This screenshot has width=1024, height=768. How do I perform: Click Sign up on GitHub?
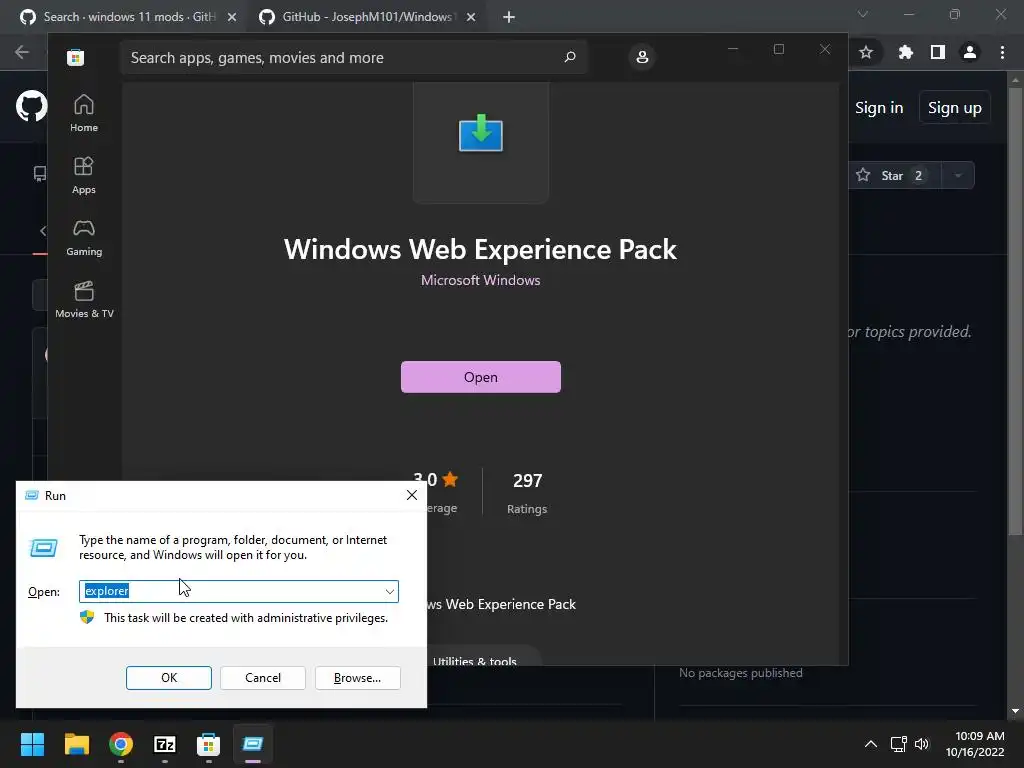pos(955,108)
